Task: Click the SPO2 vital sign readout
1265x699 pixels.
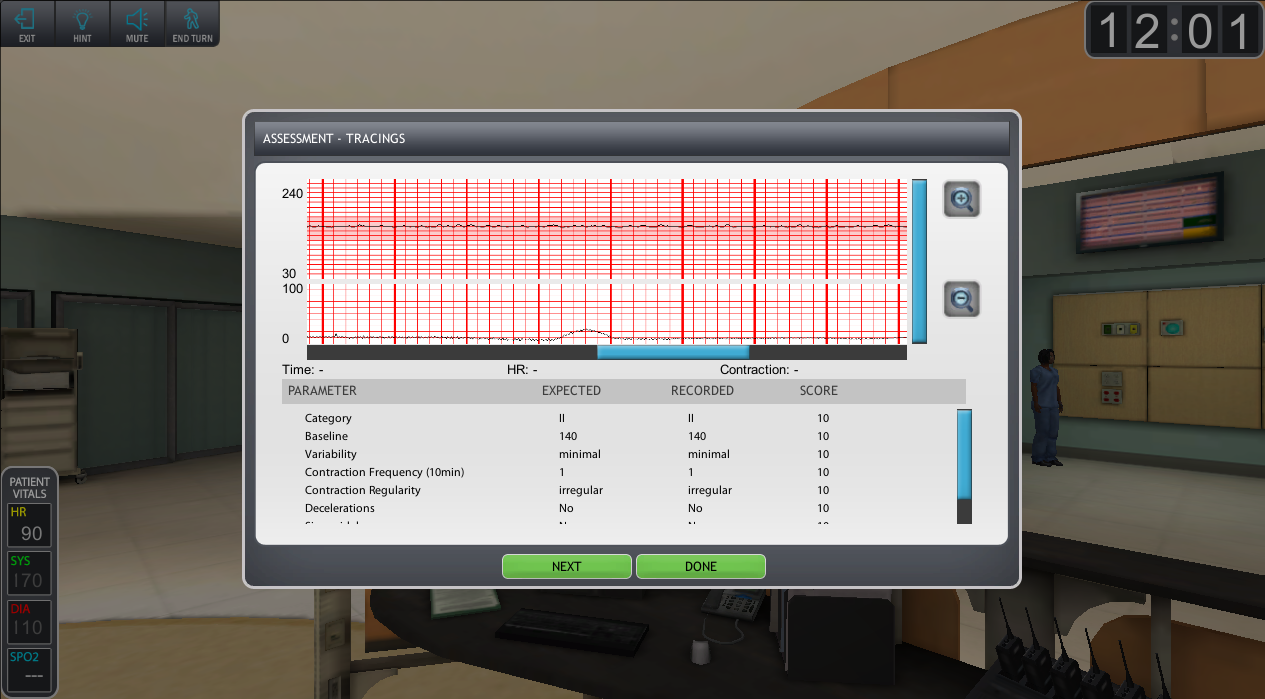Action: point(30,668)
